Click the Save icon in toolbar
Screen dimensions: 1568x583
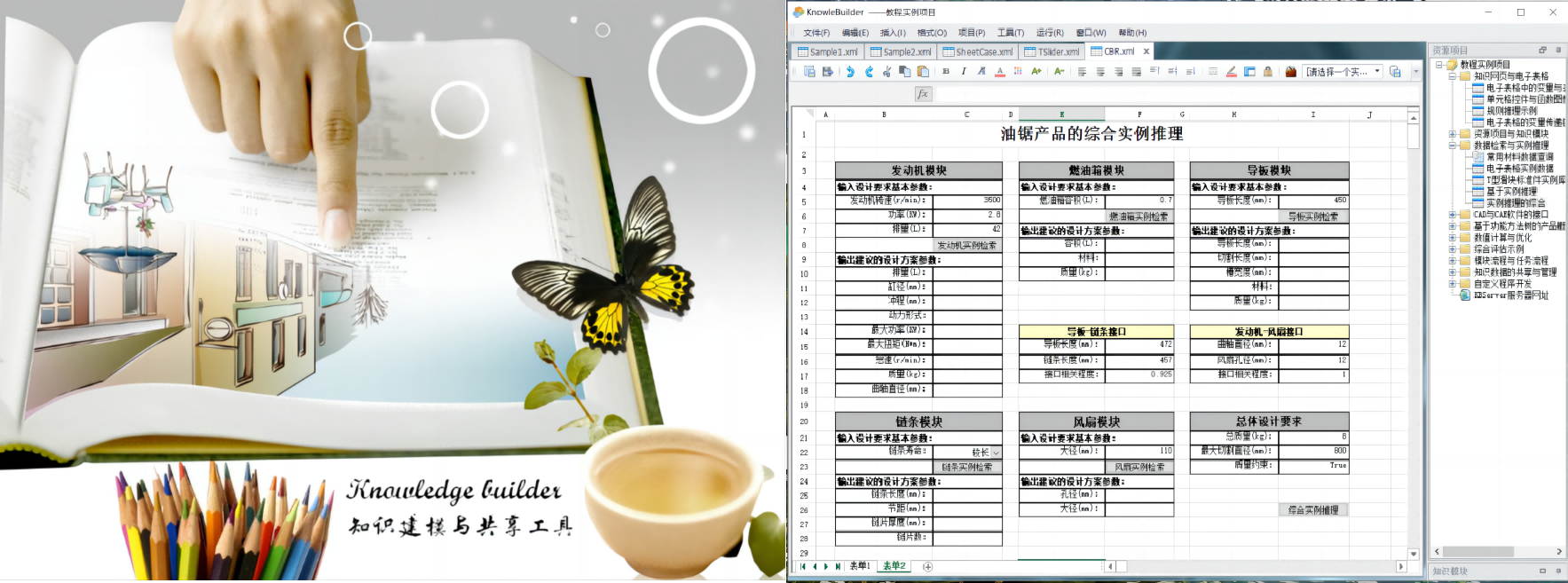pyautogui.click(x=828, y=72)
